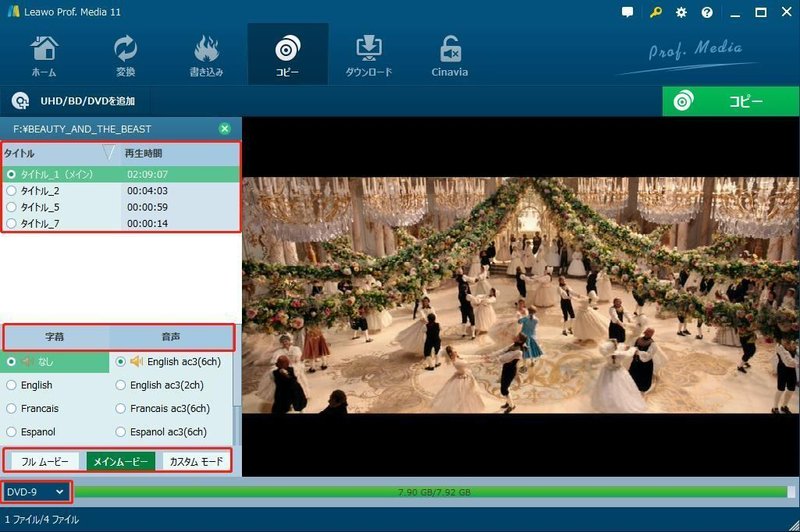The width and height of the screenshot is (800, 532).
Task: Click the 7.90 GB/7.92 GB capacity bar
Action: tap(434, 492)
